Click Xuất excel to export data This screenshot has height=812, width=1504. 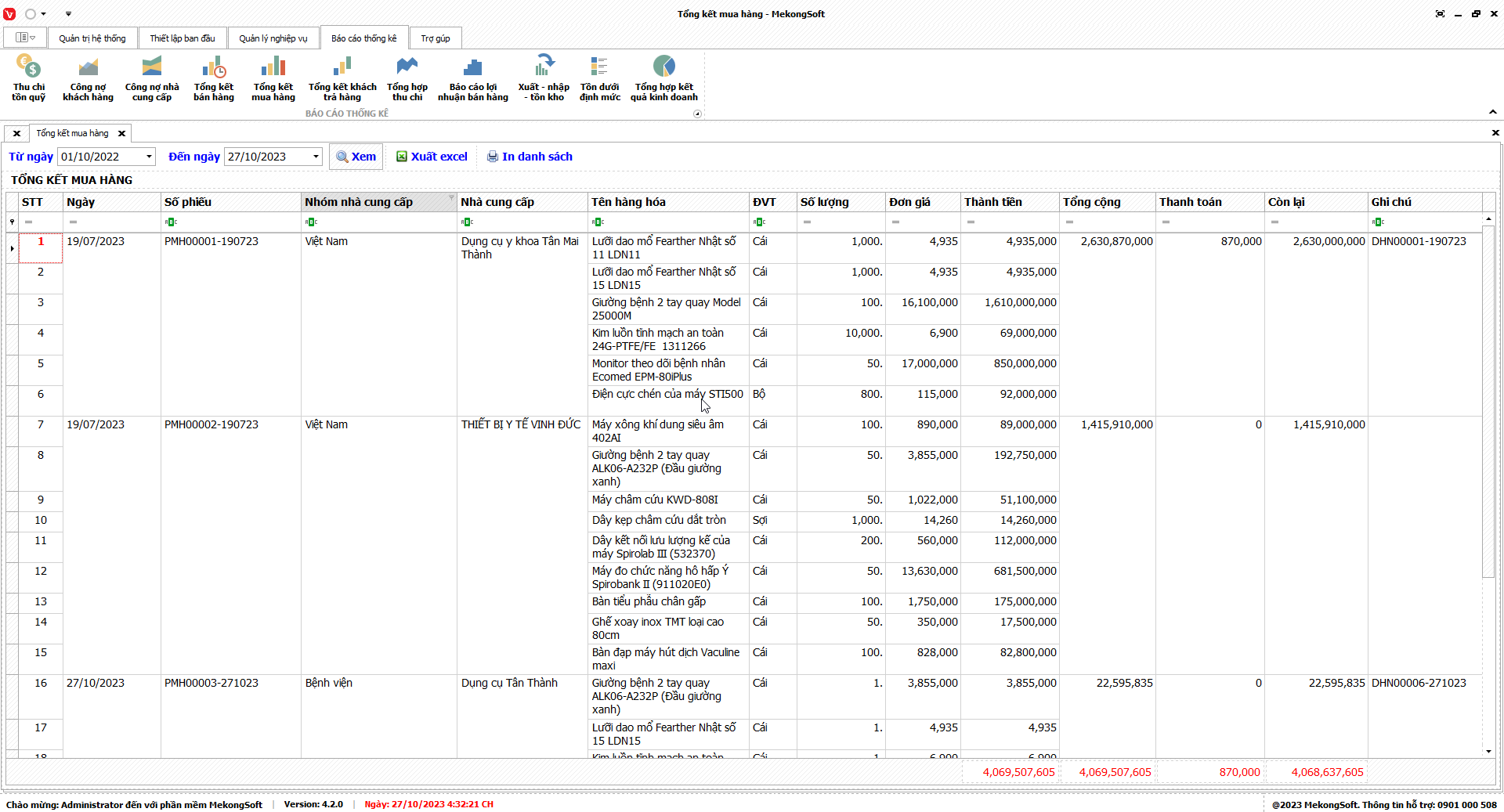(432, 157)
